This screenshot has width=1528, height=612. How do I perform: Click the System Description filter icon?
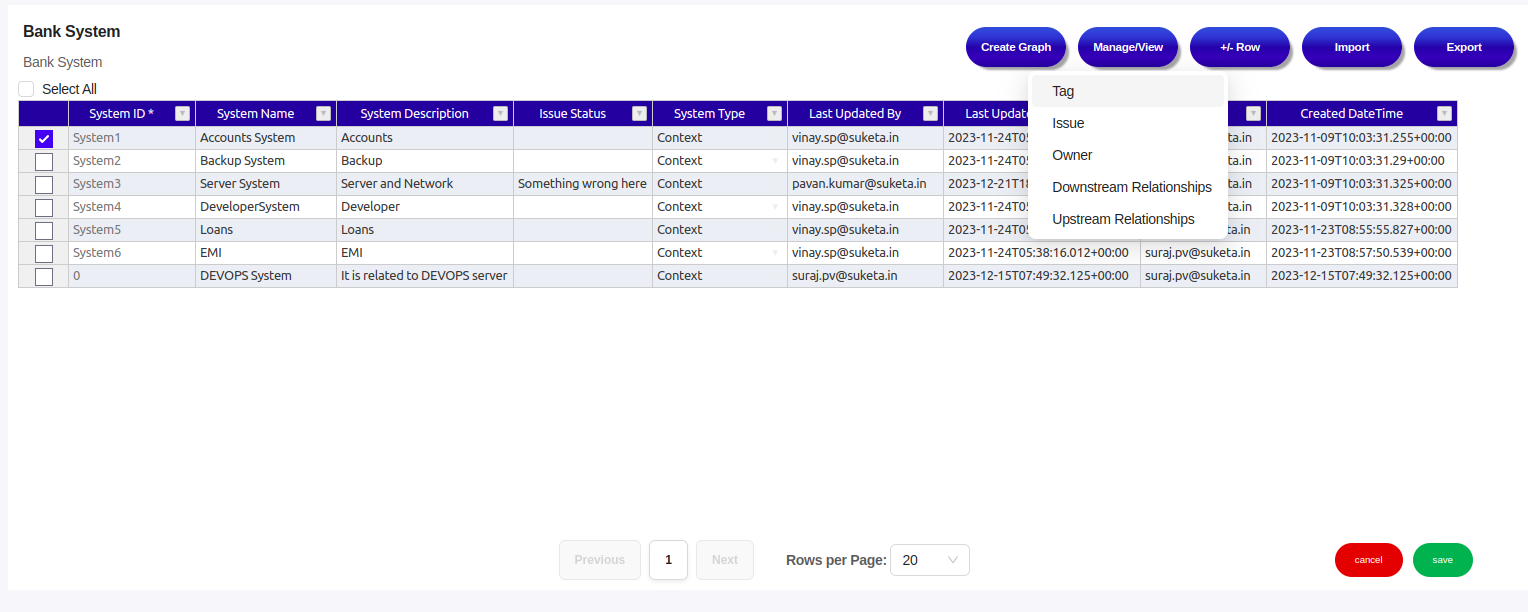point(500,114)
